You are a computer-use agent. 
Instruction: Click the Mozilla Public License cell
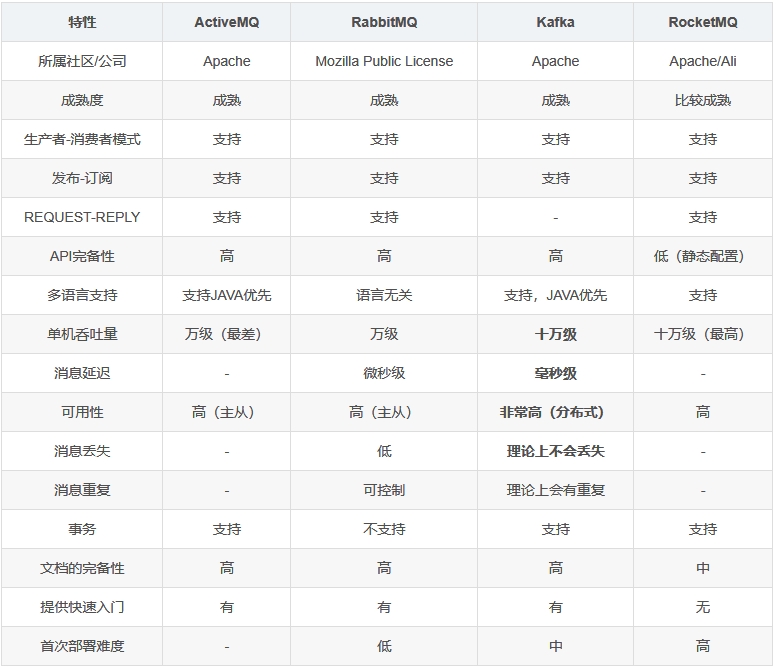point(384,61)
